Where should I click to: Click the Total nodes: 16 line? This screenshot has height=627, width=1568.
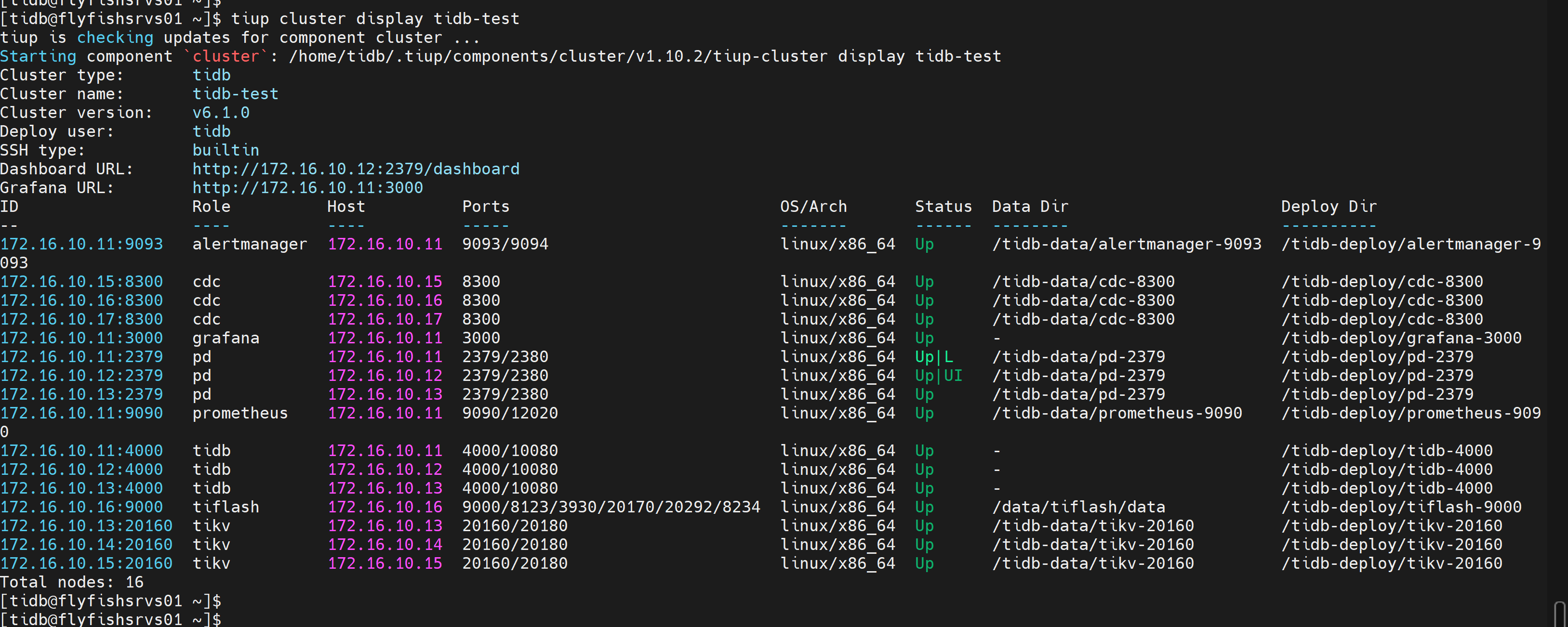(x=72, y=583)
